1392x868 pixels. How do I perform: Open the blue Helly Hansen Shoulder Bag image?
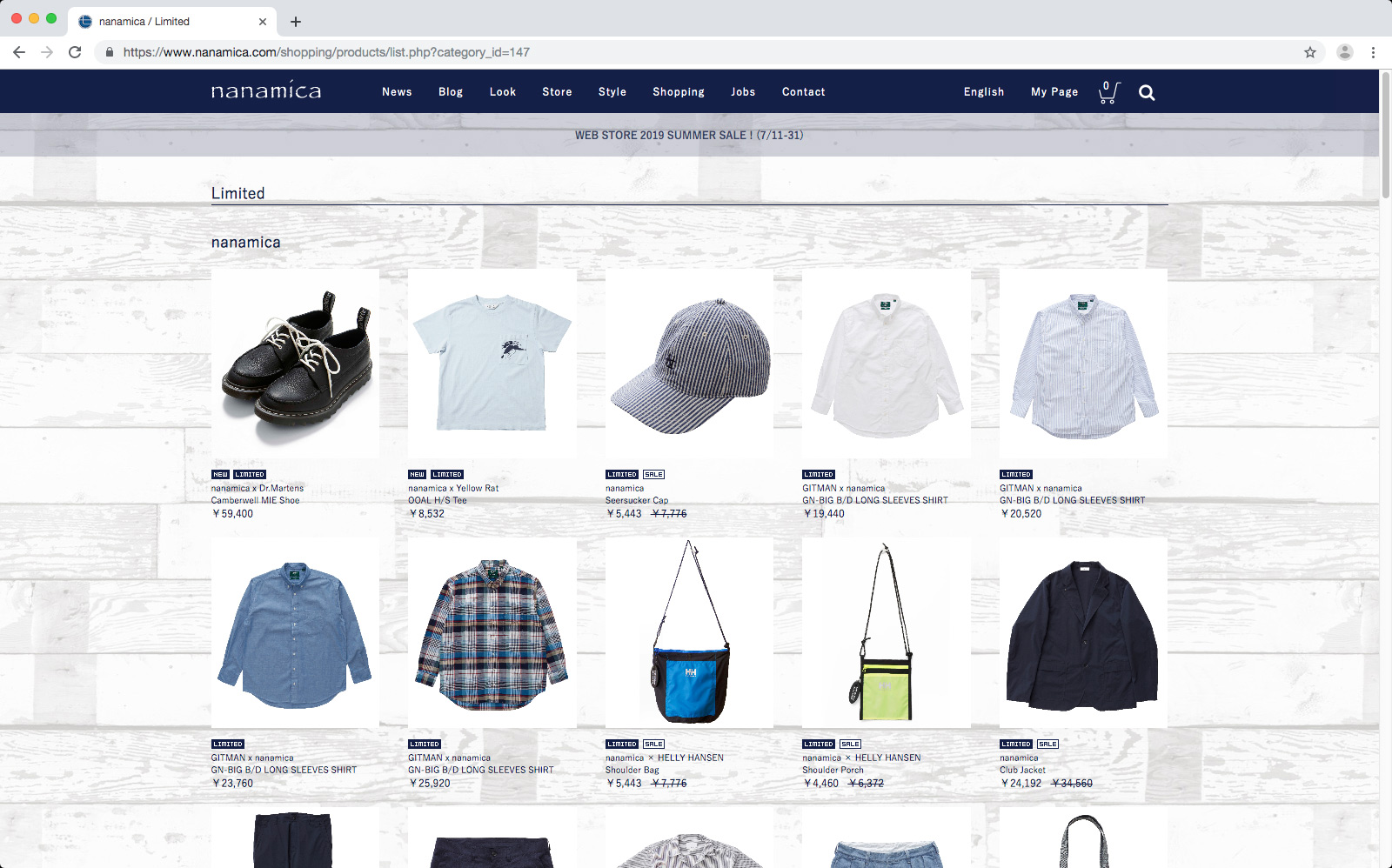(x=689, y=633)
